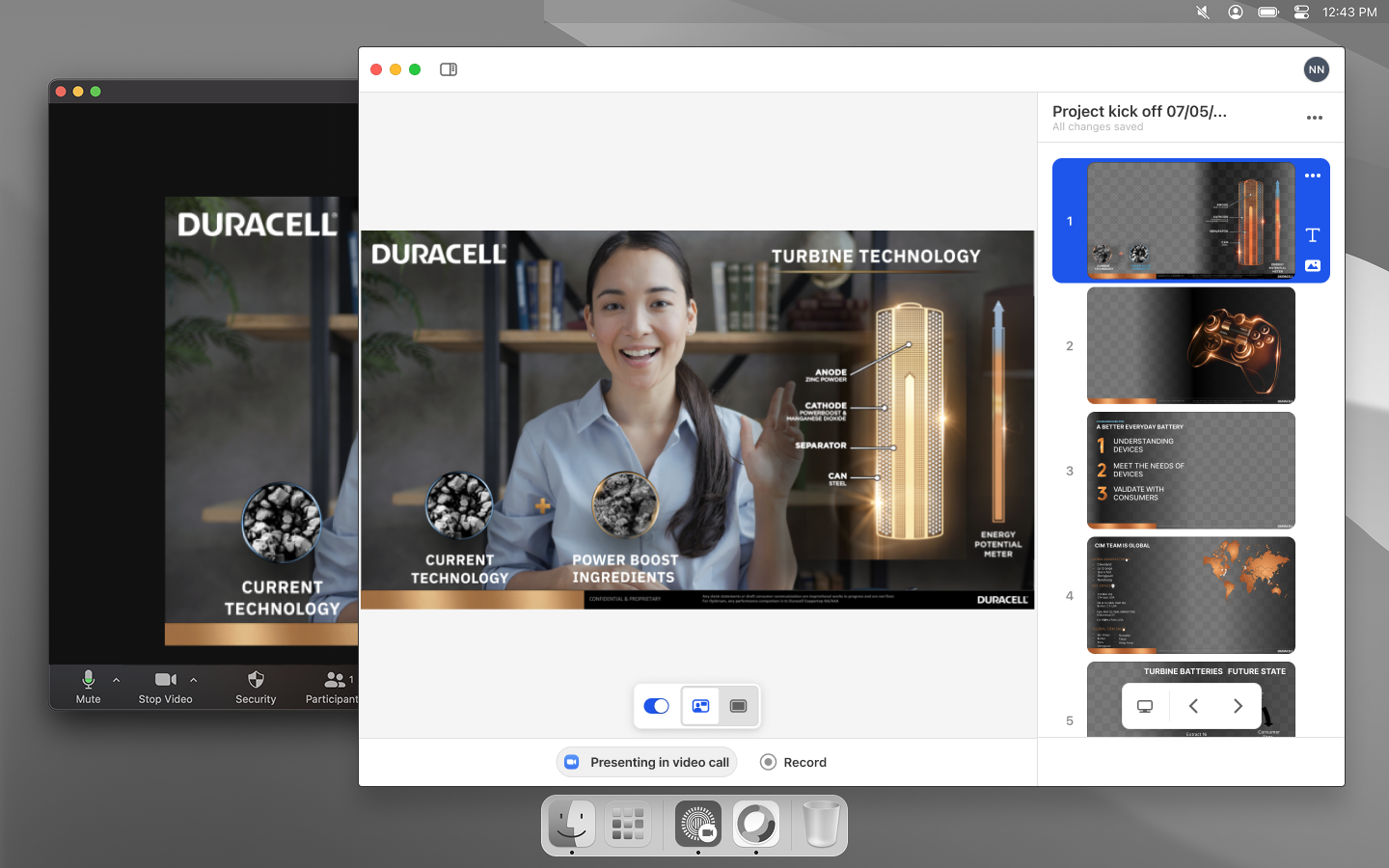The height and width of the screenshot is (868, 1389).
Task: Open Participants panel in Zoom window
Action: tap(332, 687)
